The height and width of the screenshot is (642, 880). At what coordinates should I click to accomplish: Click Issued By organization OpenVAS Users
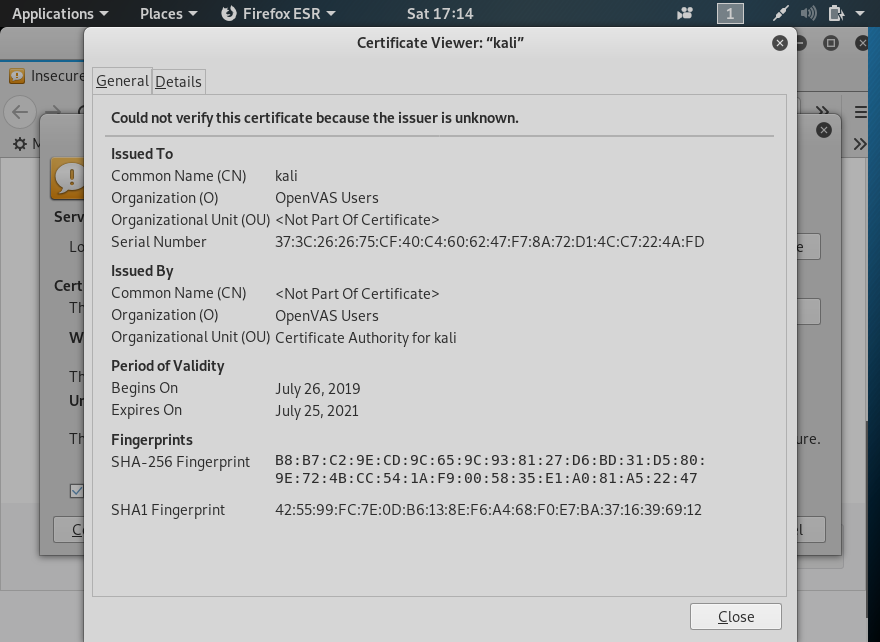(x=327, y=315)
